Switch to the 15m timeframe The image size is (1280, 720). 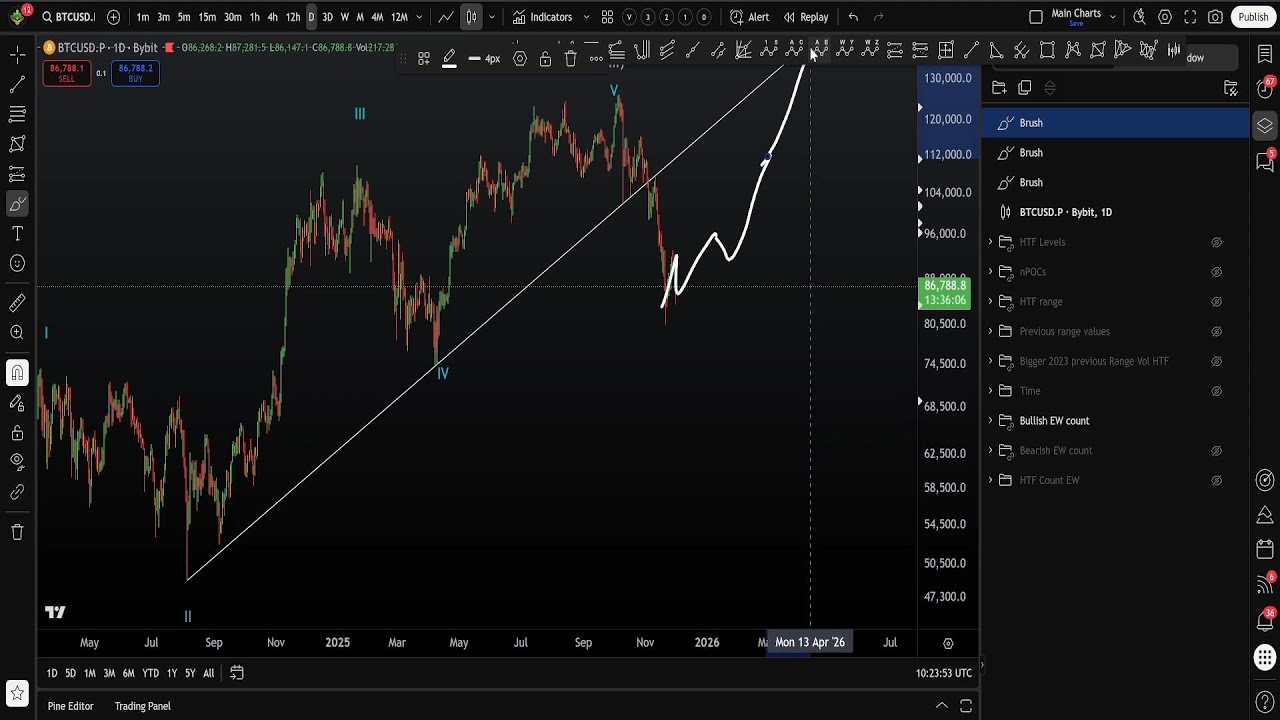pyautogui.click(x=207, y=17)
